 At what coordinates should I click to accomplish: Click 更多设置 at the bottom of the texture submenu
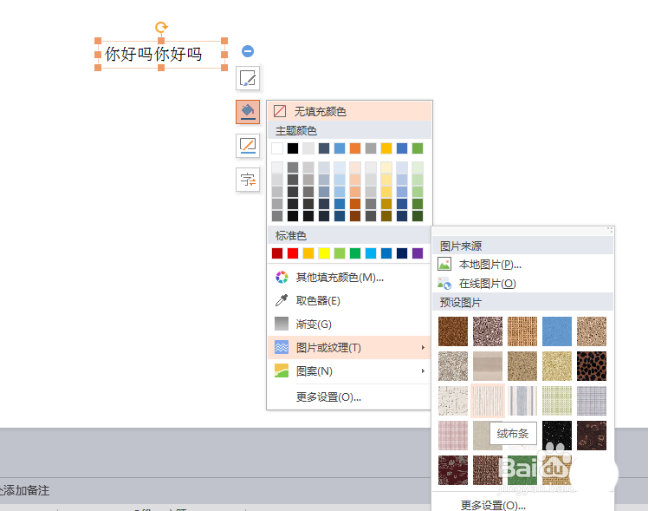[493, 505]
